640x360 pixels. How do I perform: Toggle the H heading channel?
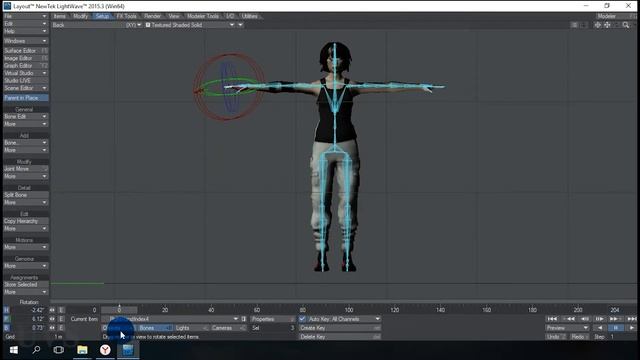point(6,310)
